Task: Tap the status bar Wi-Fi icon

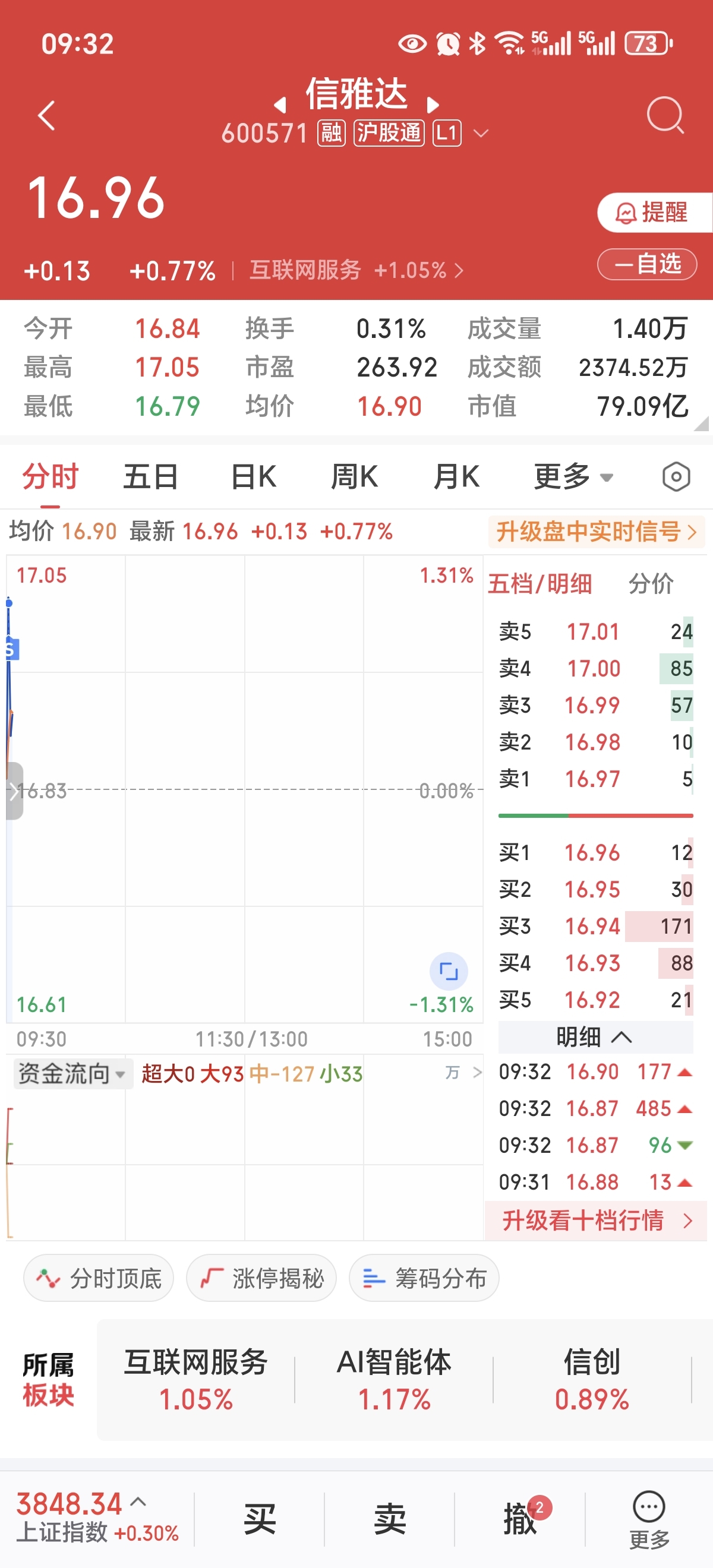Action: pos(510,43)
